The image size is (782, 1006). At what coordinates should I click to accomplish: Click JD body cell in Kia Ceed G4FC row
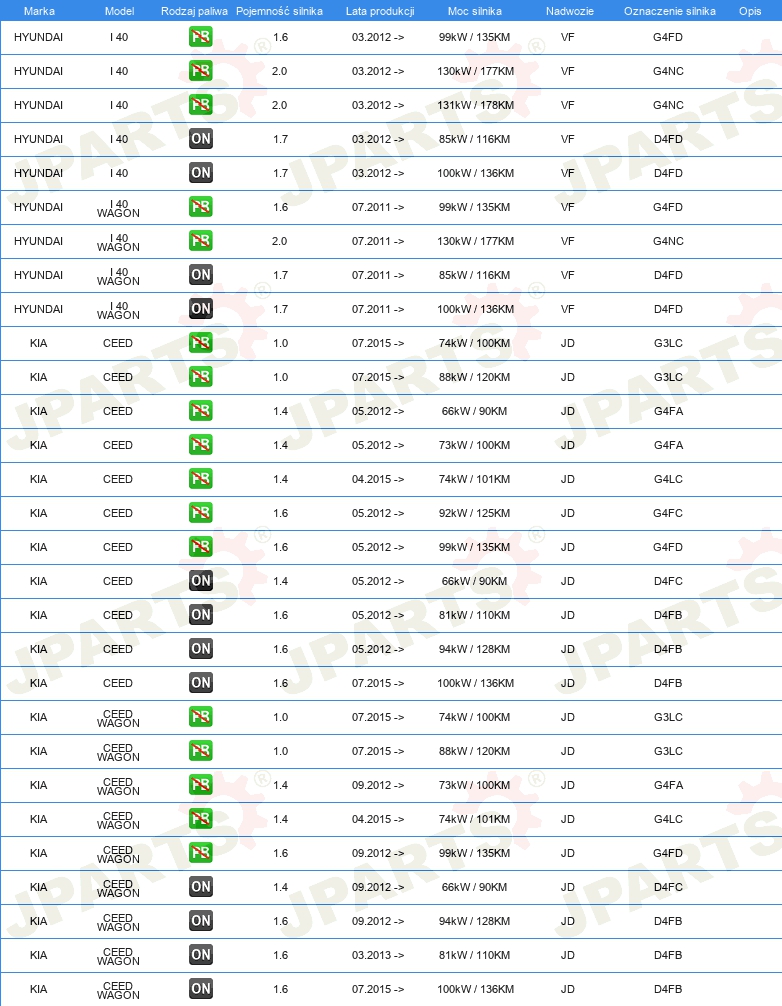click(x=567, y=513)
